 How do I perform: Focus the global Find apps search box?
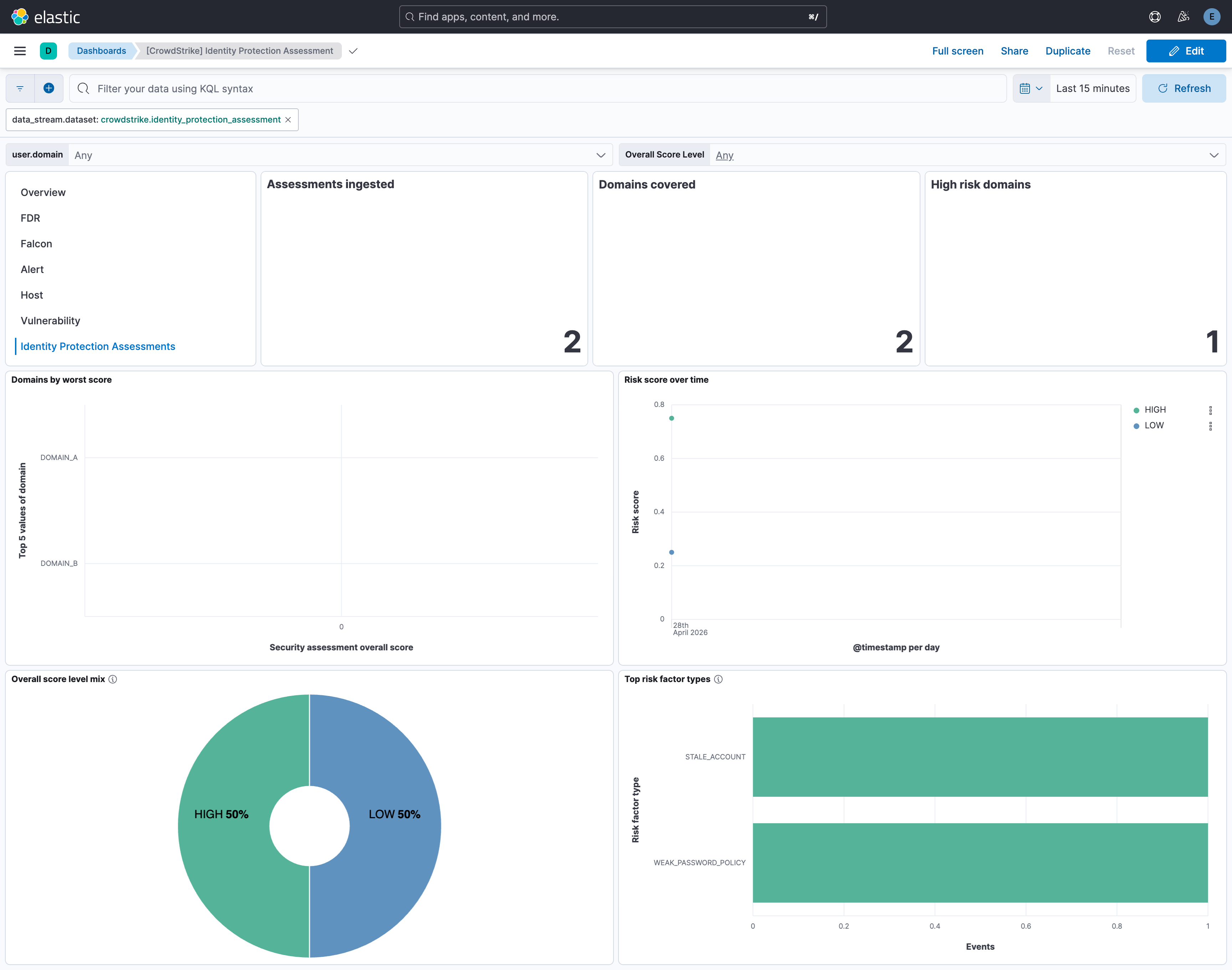pos(613,17)
